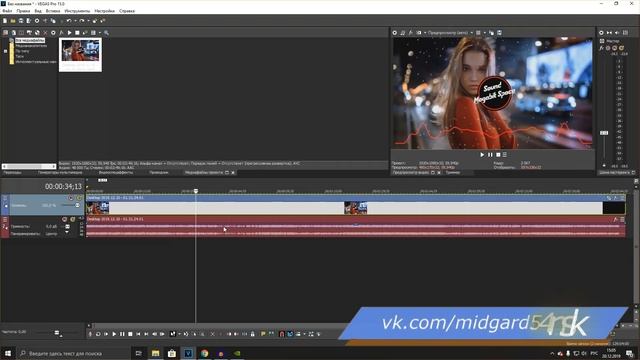Select the 'Все медиафайлы' tree folder
Viewport: 640px width, 360px height.
coord(30,40)
